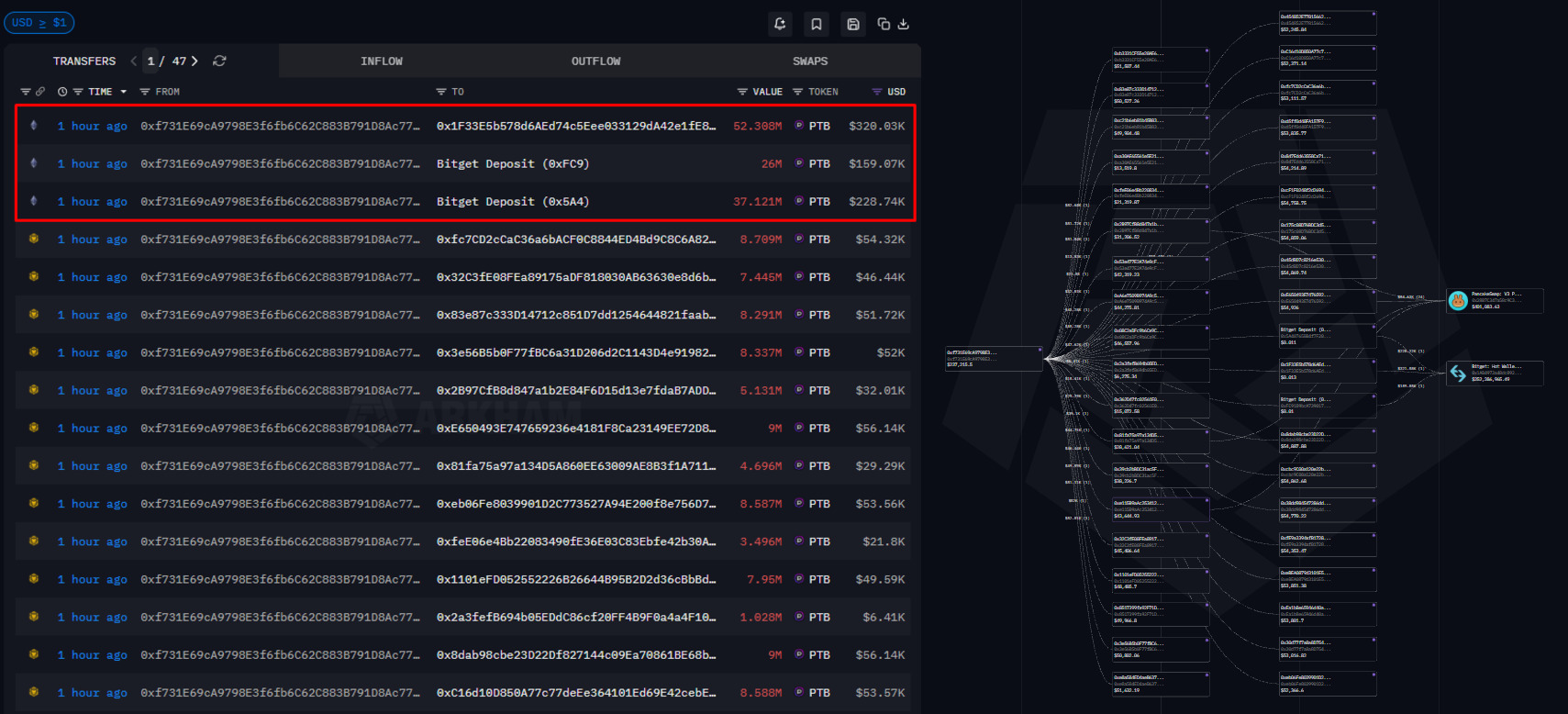The height and width of the screenshot is (714, 1568).
Task: Click the alert bell icon
Action: click(780, 24)
